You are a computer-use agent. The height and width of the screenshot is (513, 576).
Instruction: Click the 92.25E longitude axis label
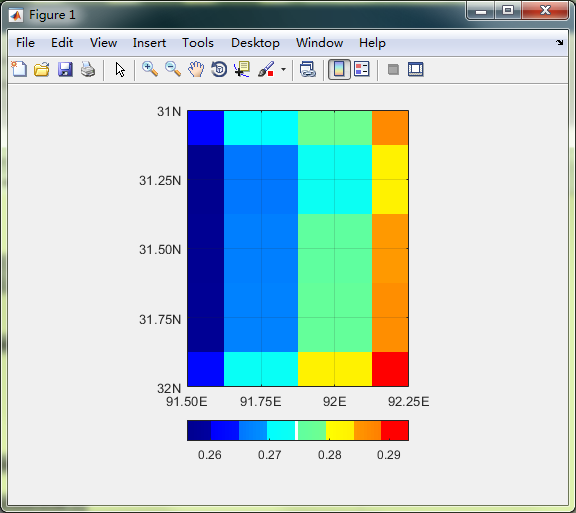[x=408, y=402]
